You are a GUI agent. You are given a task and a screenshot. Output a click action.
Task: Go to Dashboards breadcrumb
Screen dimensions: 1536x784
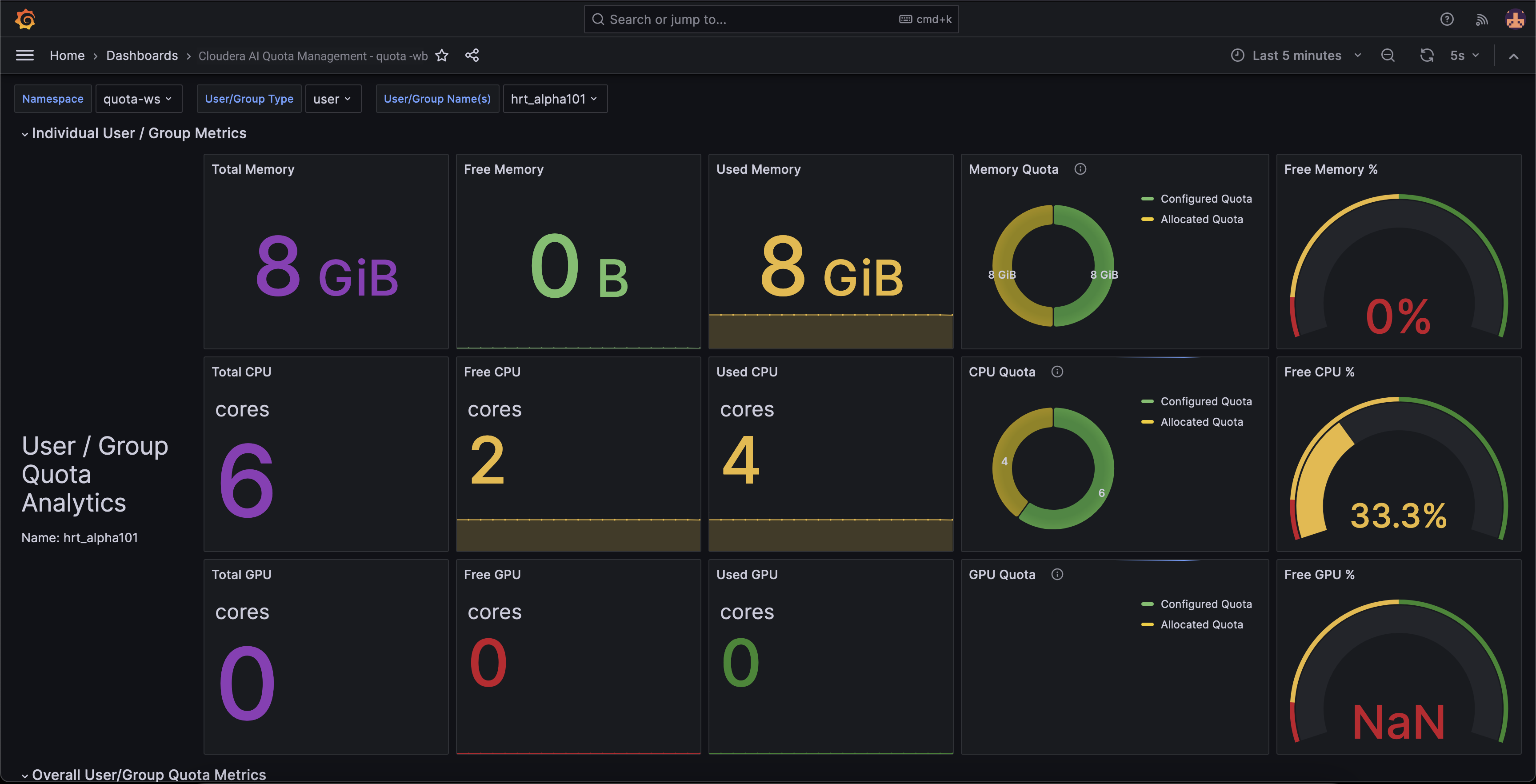pyautogui.click(x=142, y=56)
